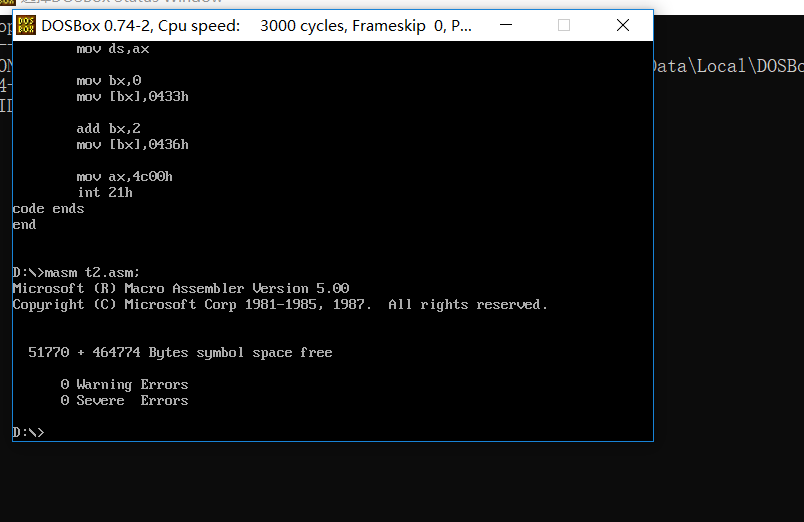Click the 'Bytes symbol space free' line
Screen dimensions: 804x522
click(180, 353)
